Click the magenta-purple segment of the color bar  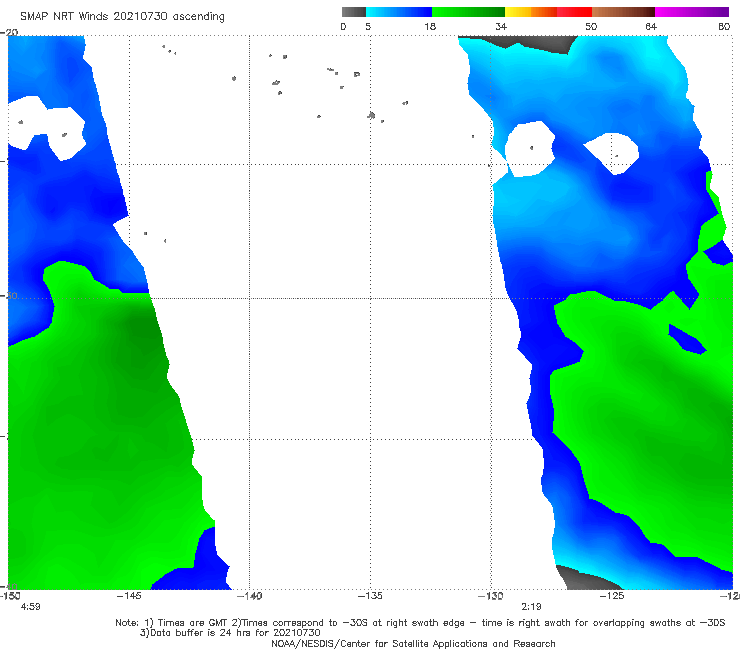pyautogui.click(x=692, y=12)
